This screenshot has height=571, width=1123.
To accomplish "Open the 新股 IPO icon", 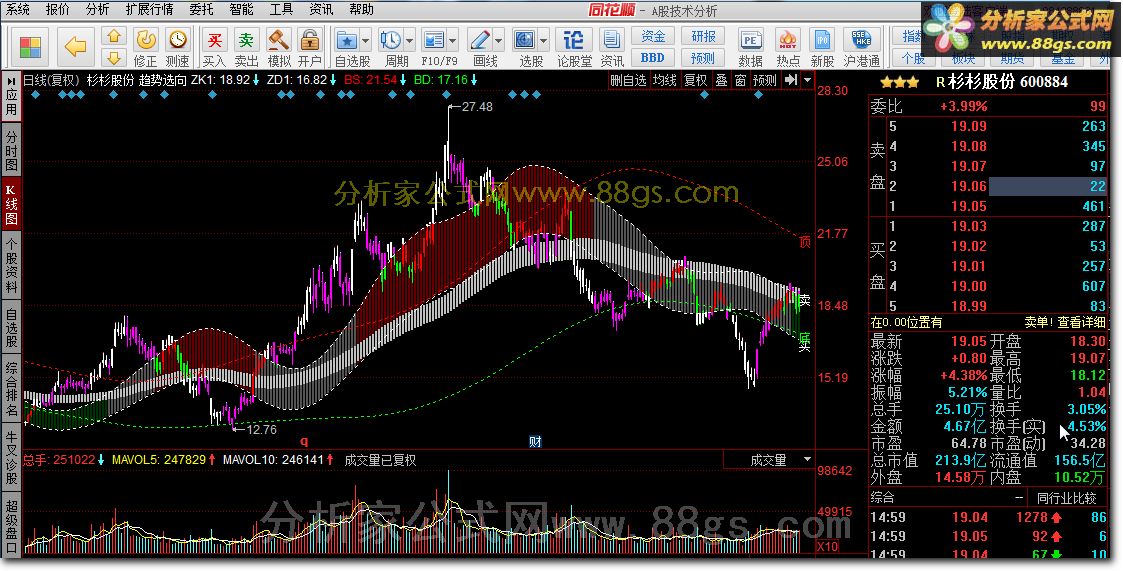I will (822, 47).
